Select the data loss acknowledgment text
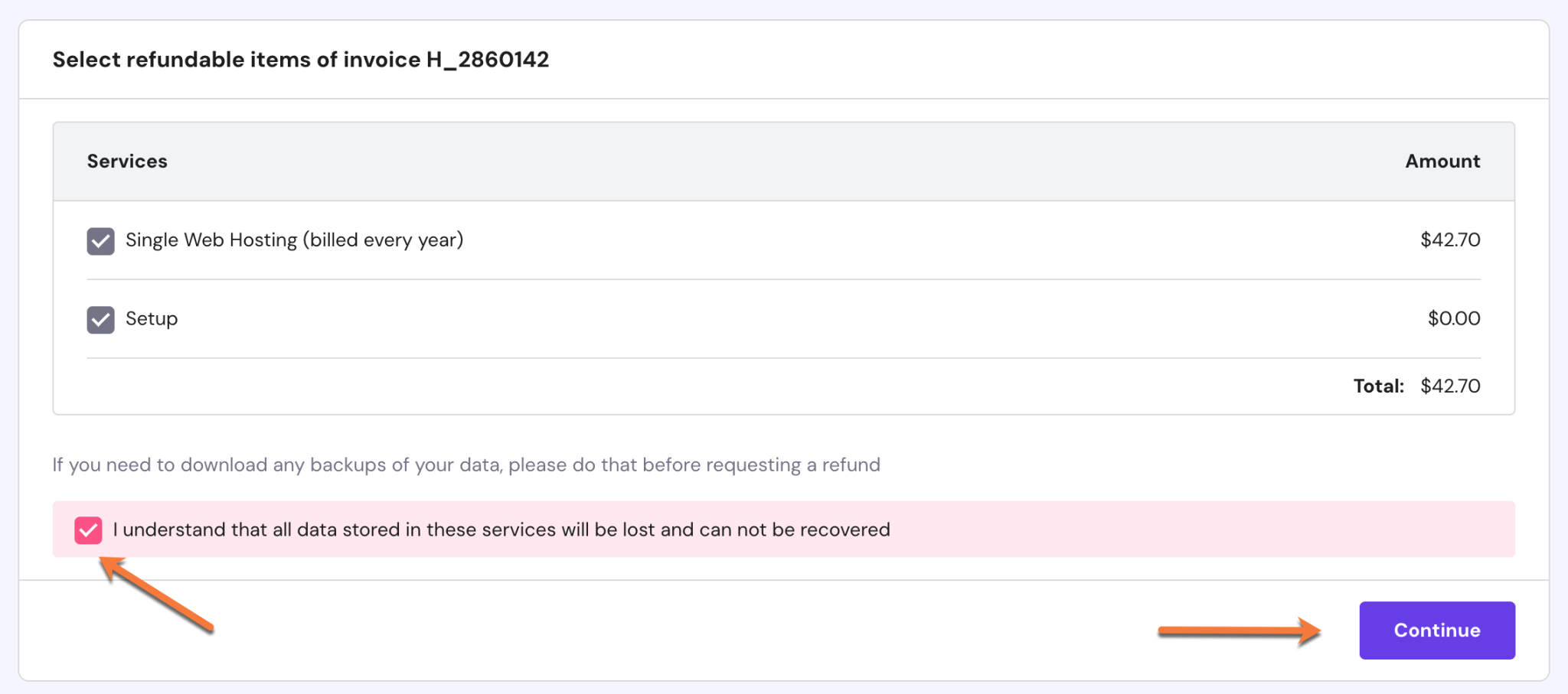Viewport: 1568px width, 694px height. pos(501,529)
